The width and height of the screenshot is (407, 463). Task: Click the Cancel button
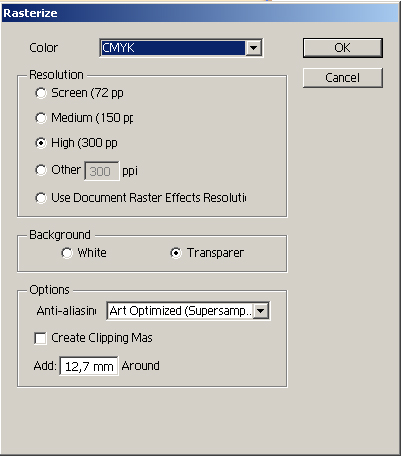pyautogui.click(x=343, y=78)
